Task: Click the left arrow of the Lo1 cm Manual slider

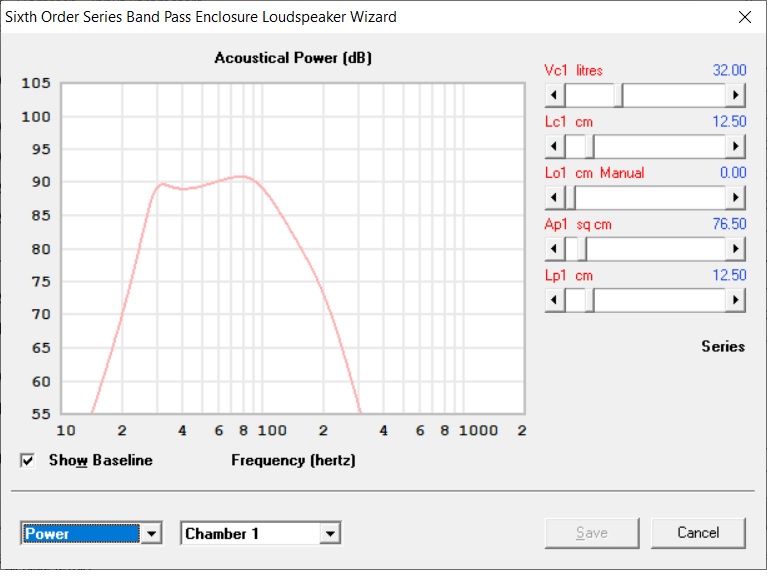Action: pyautogui.click(x=555, y=198)
